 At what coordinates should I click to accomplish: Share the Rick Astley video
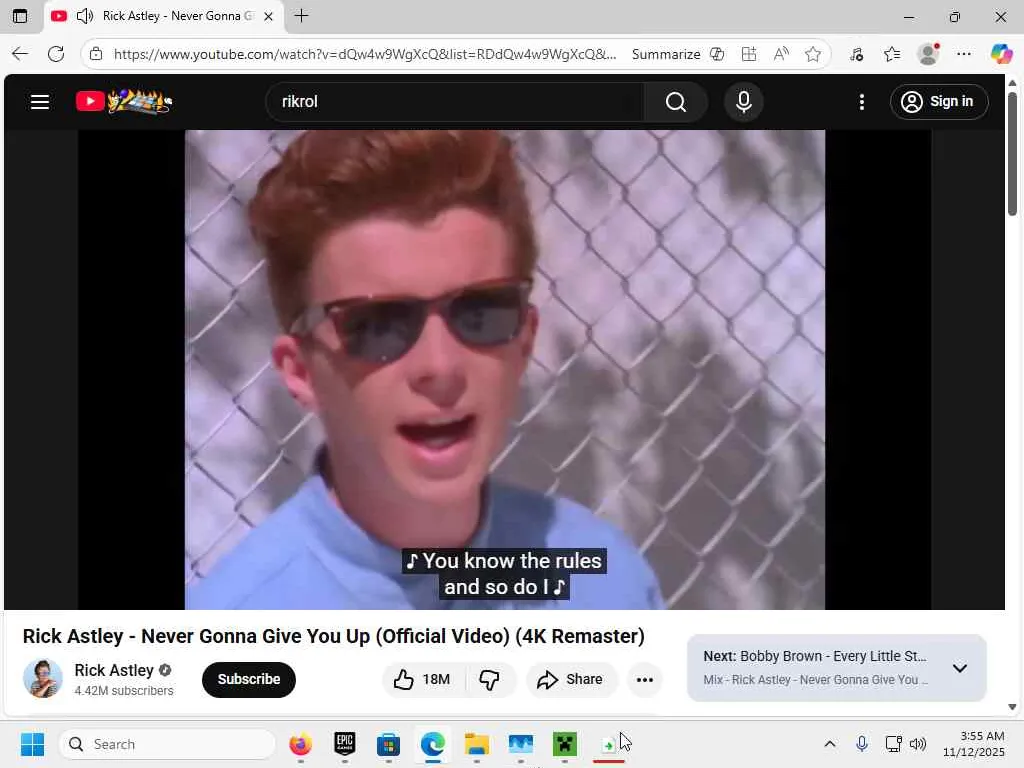pyautogui.click(x=569, y=679)
